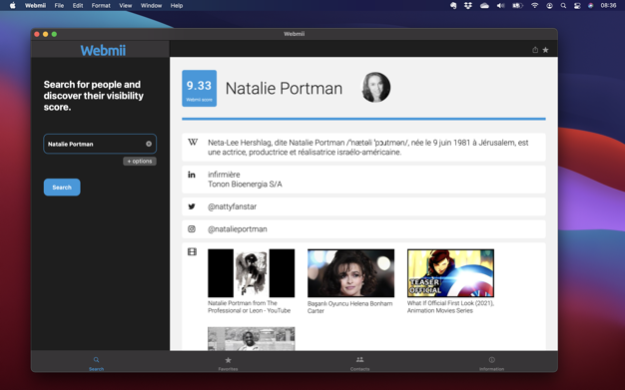This screenshot has height=390, width=625.
Task: Click the Webmii logo
Action: click(x=103, y=50)
